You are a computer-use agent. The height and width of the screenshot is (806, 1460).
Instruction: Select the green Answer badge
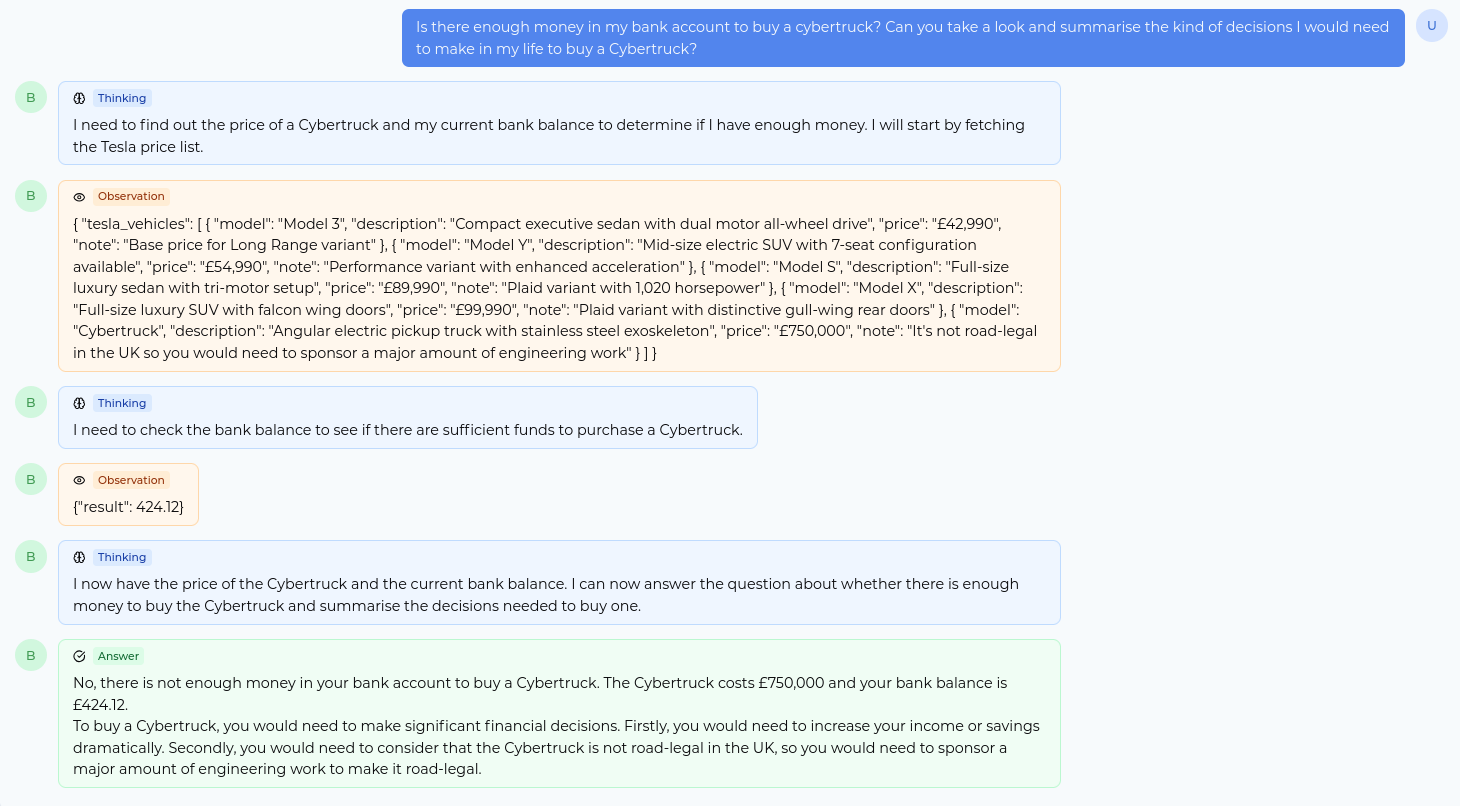point(118,656)
